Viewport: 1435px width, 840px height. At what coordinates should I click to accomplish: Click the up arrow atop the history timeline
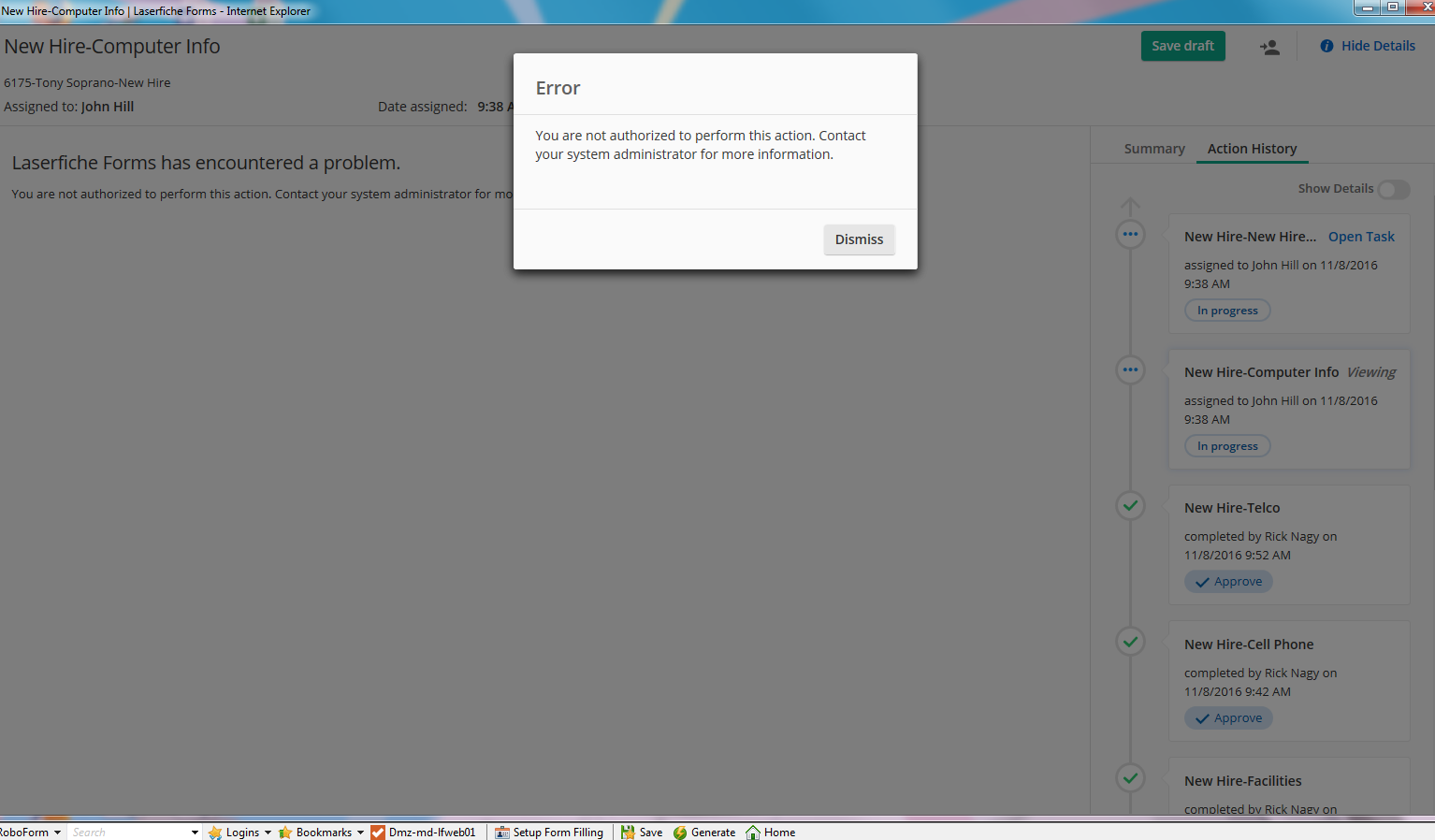click(x=1130, y=206)
